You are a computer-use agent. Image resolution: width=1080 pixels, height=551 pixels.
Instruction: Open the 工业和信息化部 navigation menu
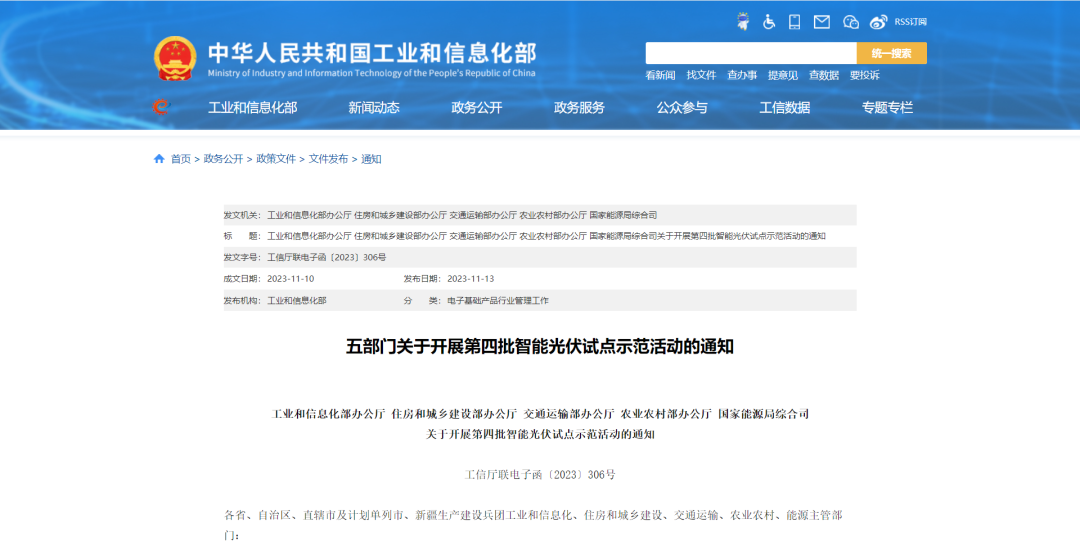[x=252, y=108]
